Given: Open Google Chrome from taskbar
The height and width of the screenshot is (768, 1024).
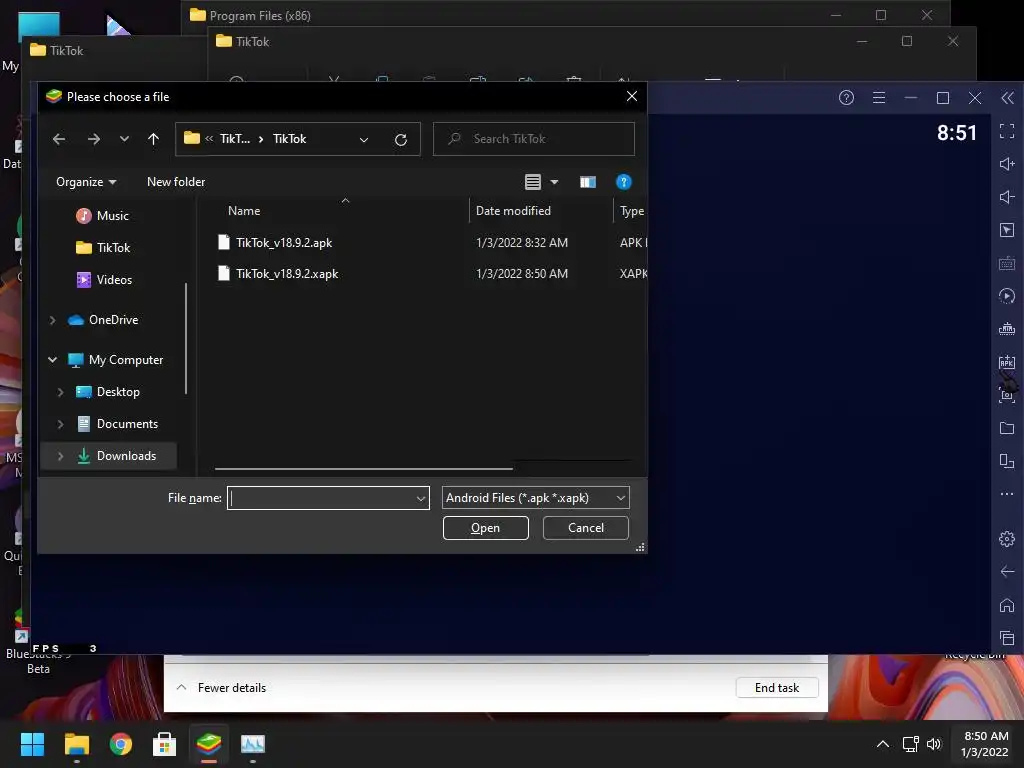Looking at the screenshot, I should pos(121,744).
